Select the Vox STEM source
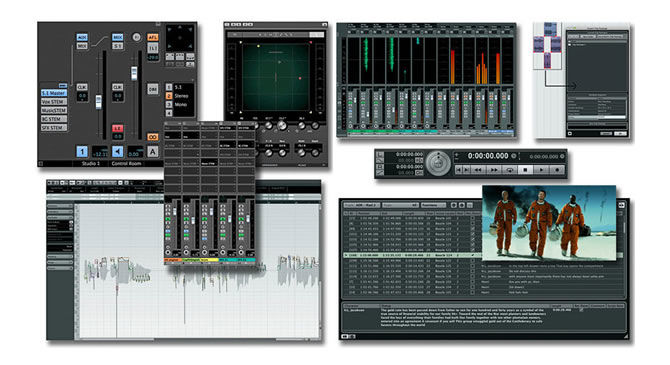The image size is (670, 365). tap(53, 102)
